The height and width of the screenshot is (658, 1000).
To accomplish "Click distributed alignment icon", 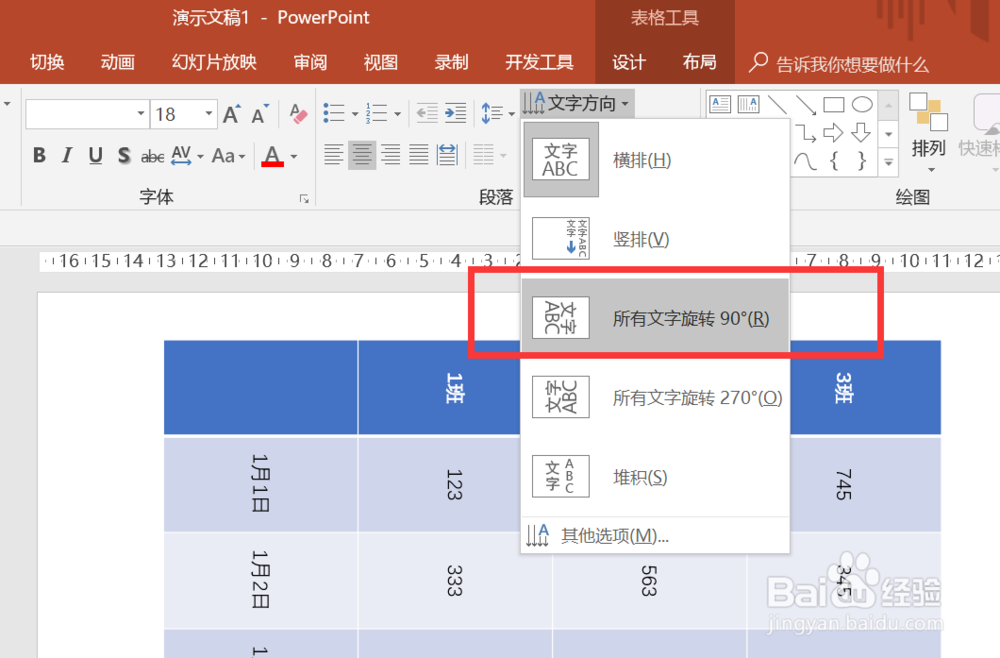I will [x=447, y=155].
